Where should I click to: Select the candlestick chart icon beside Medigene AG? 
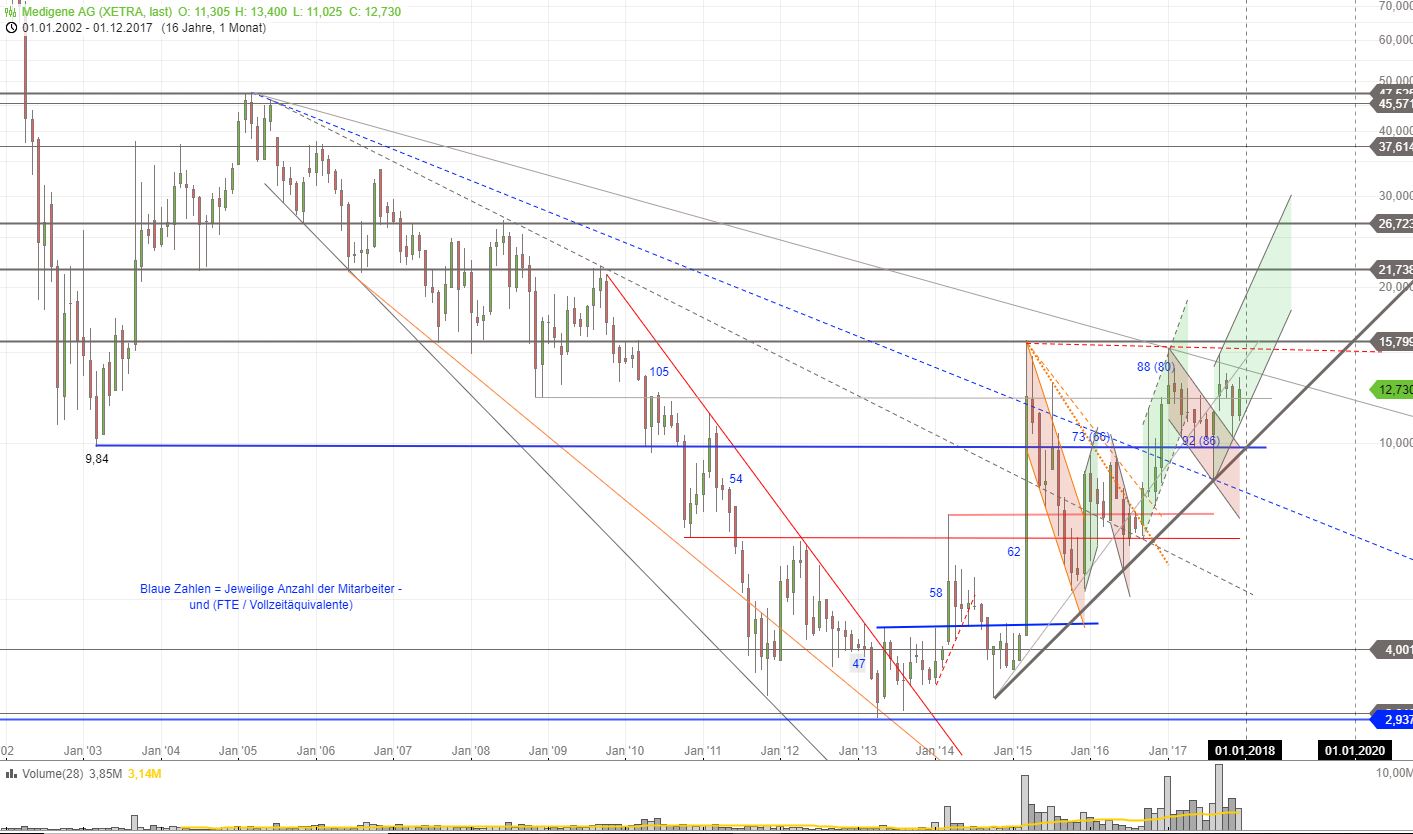pyautogui.click(x=10, y=12)
